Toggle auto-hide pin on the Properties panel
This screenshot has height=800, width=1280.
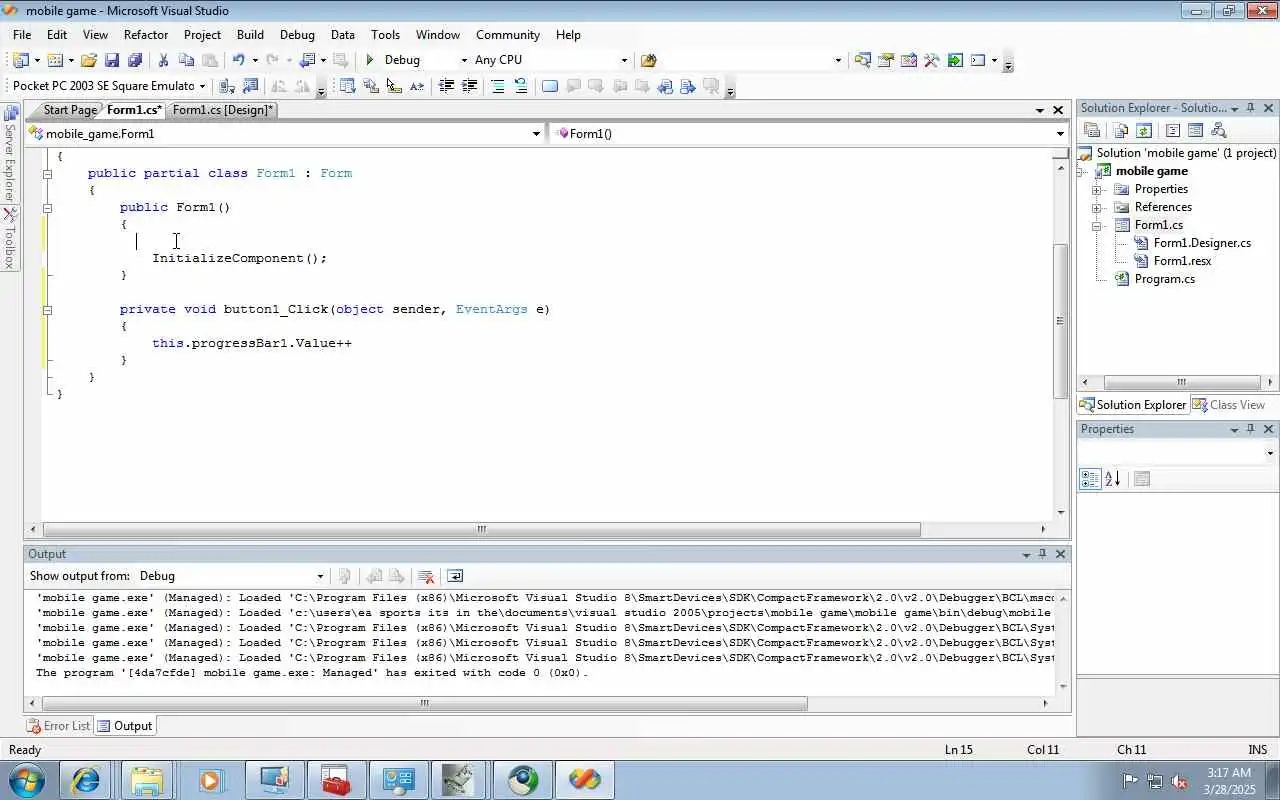tap(1251, 429)
